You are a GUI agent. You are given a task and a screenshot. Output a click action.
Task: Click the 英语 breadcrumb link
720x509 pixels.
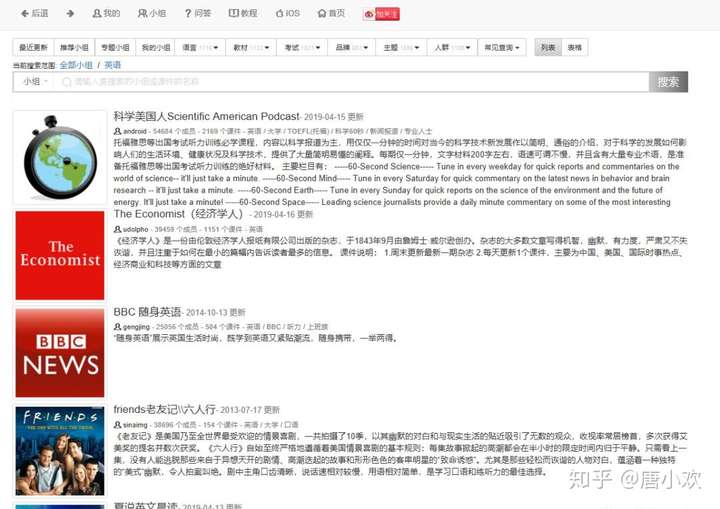click(x=112, y=65)
